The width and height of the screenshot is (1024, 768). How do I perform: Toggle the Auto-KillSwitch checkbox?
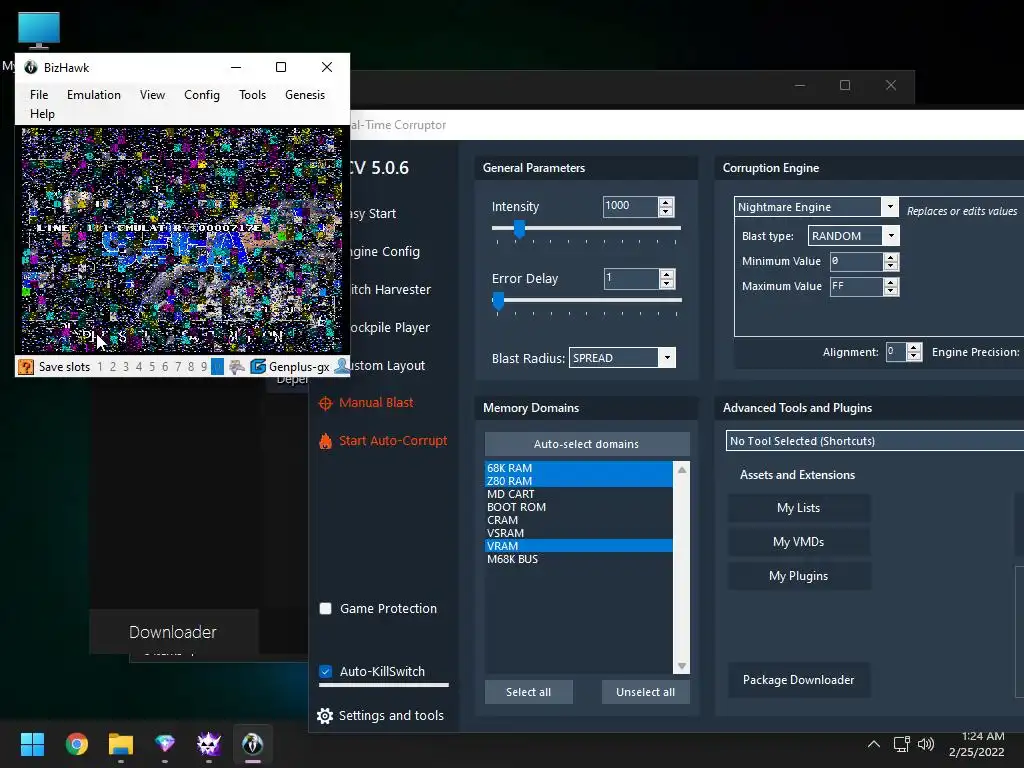(x=325, y=671)
